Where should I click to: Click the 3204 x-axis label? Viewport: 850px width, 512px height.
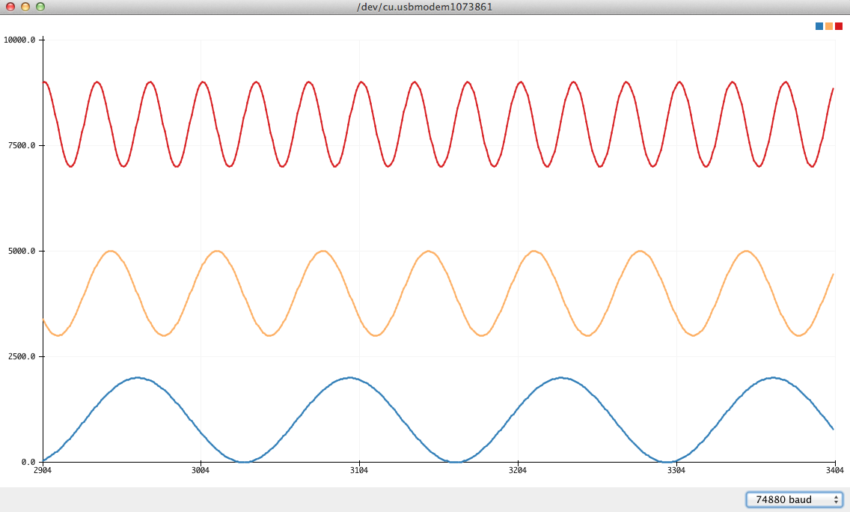(518, 470)
